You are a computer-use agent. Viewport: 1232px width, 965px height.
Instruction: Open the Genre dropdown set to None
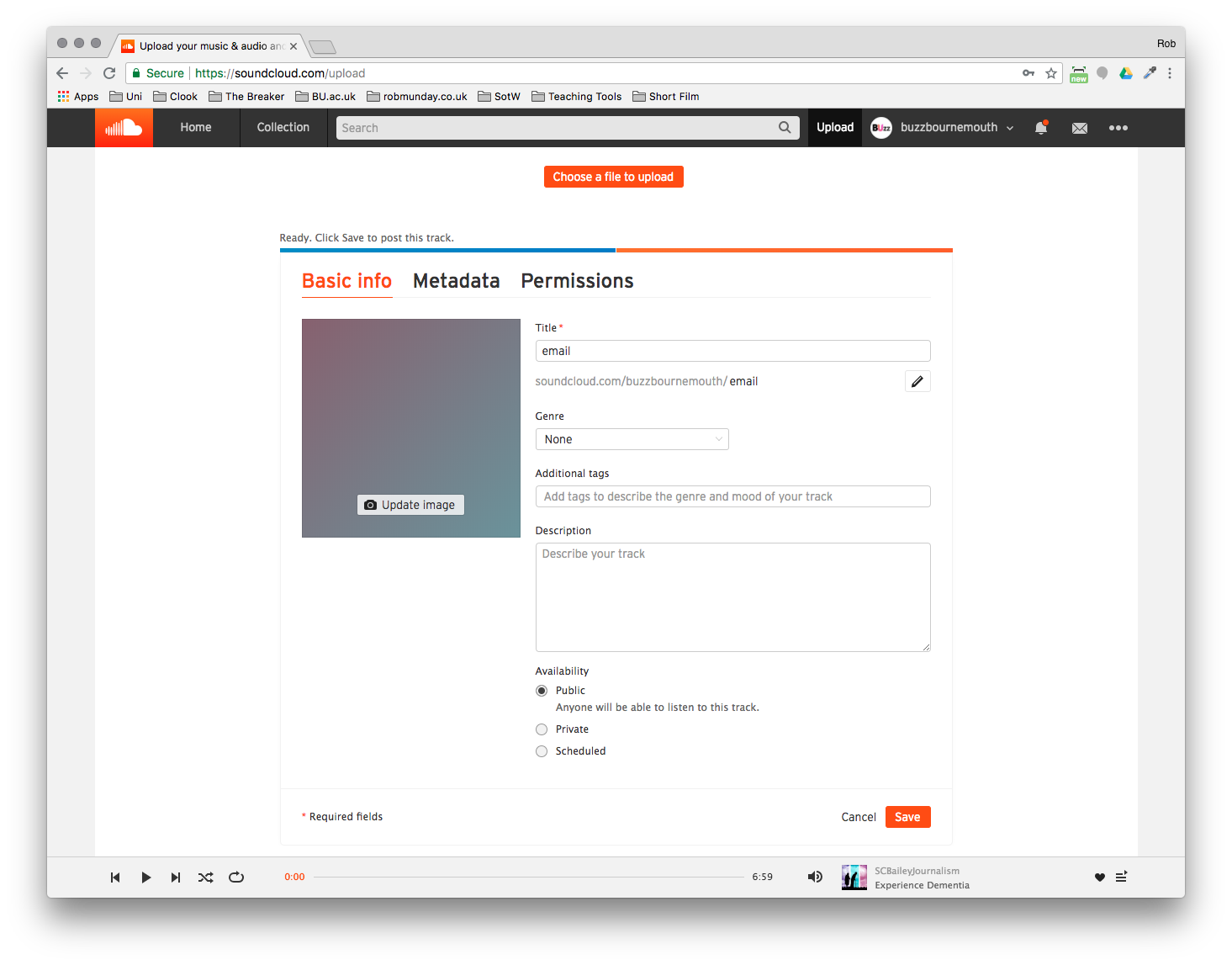632,439
